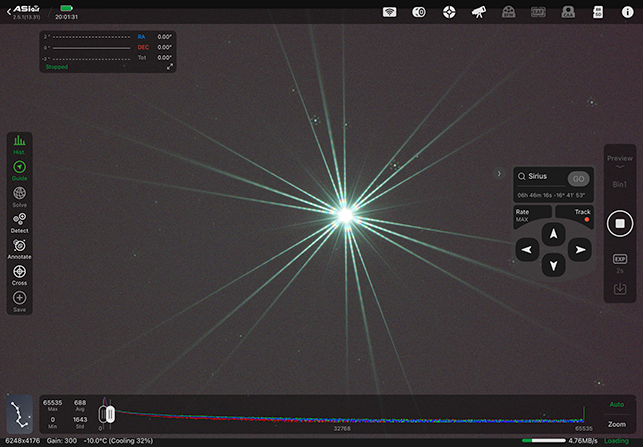Open the SD card storage icon
This screenshot has height=447, width=643.
tap(598, 12)
